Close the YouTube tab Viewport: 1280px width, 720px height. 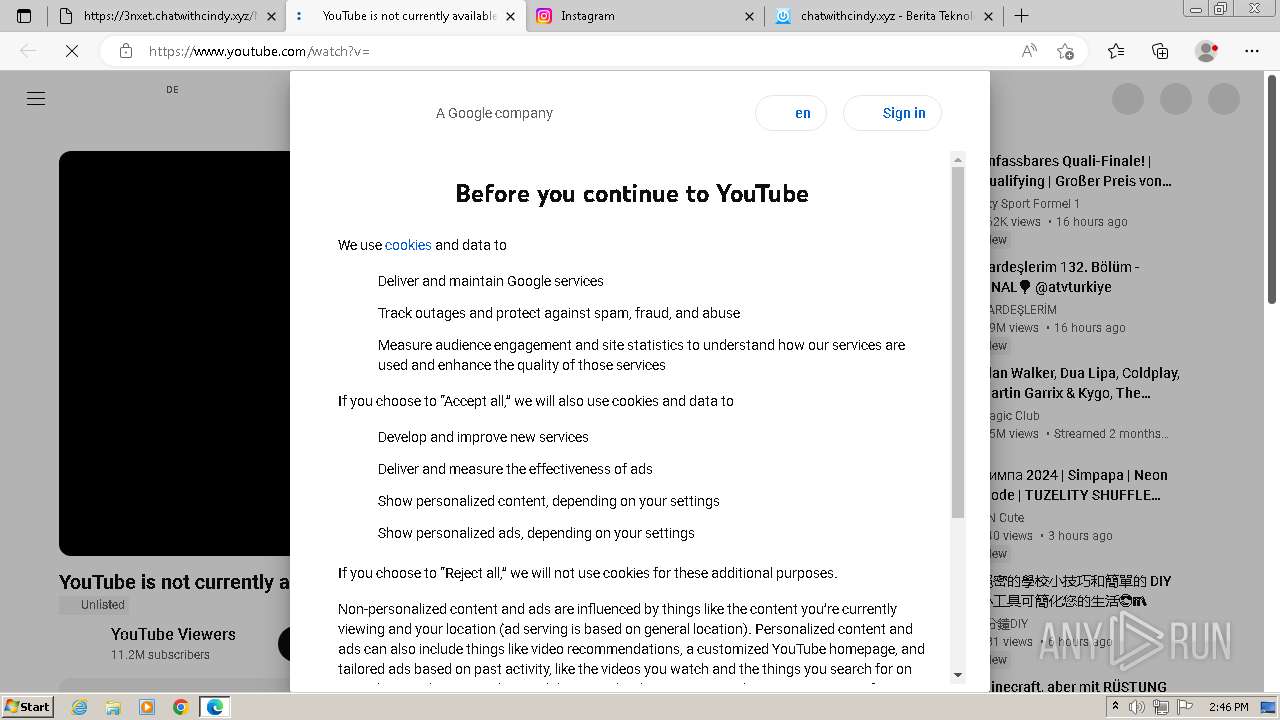click(511, 16)
